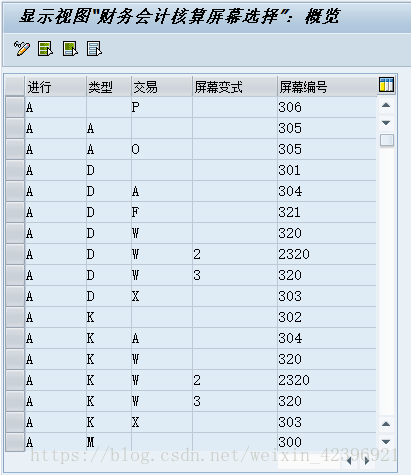The height and width of the screenshot is (475, 411).
Task: Click screen number cell 306
Action: pos(327,107)
